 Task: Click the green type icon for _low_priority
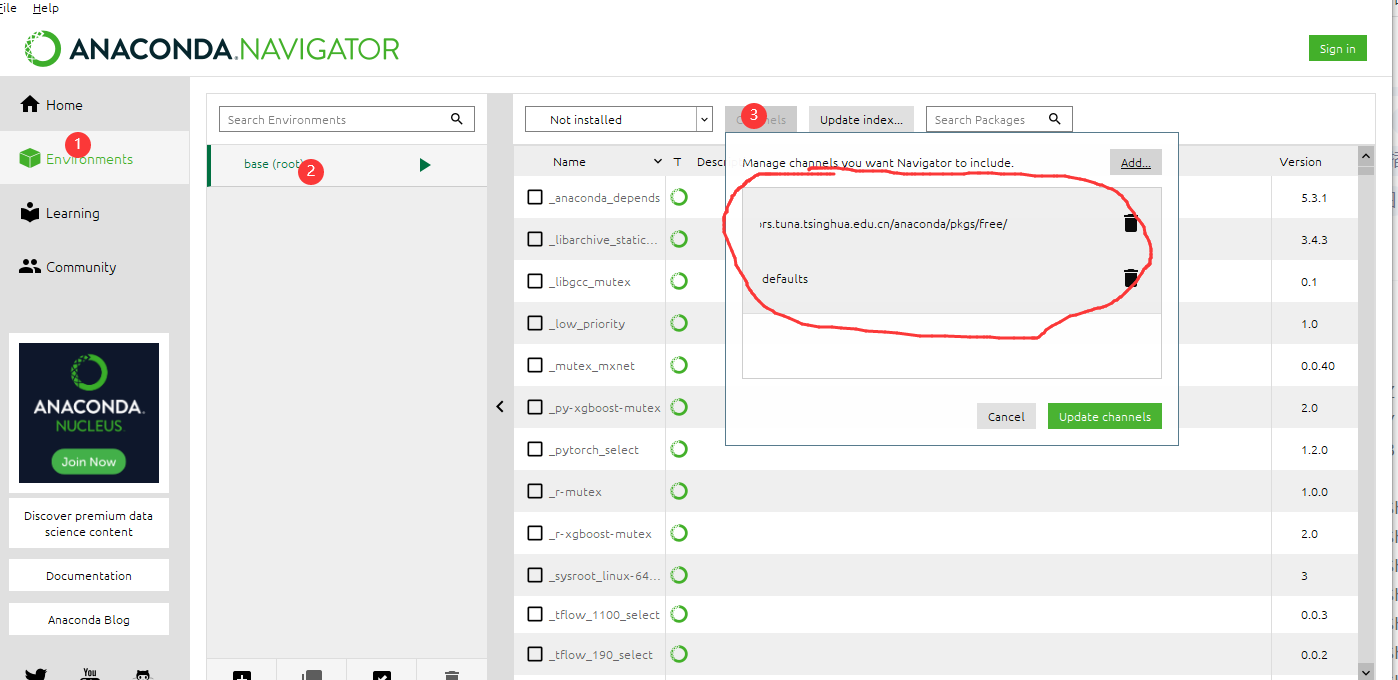(679, 323)
